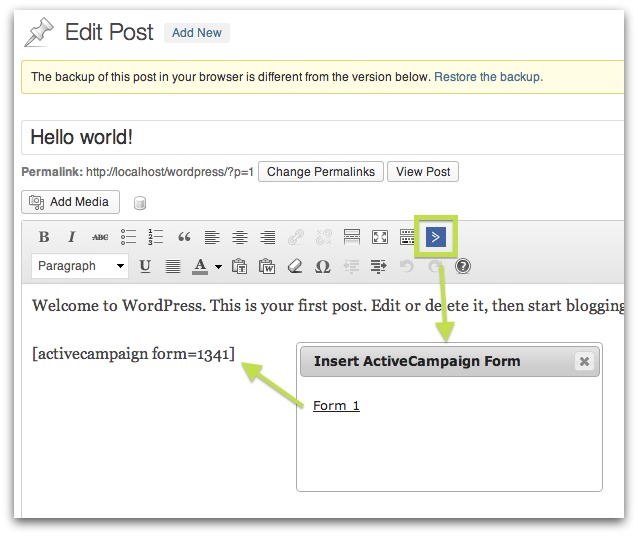This screenshot has width=638, height=536.
Task: Paste from Word
Action: point(267,267)
